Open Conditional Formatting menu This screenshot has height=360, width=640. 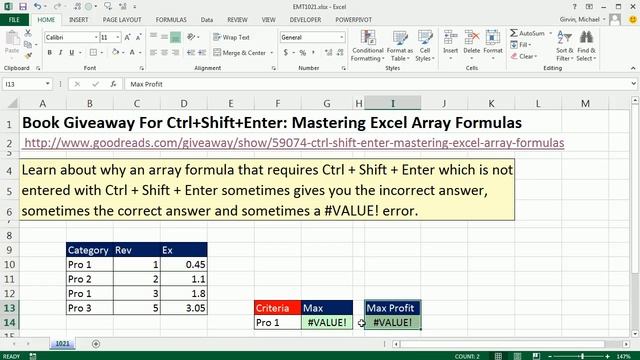pos(368,46)
